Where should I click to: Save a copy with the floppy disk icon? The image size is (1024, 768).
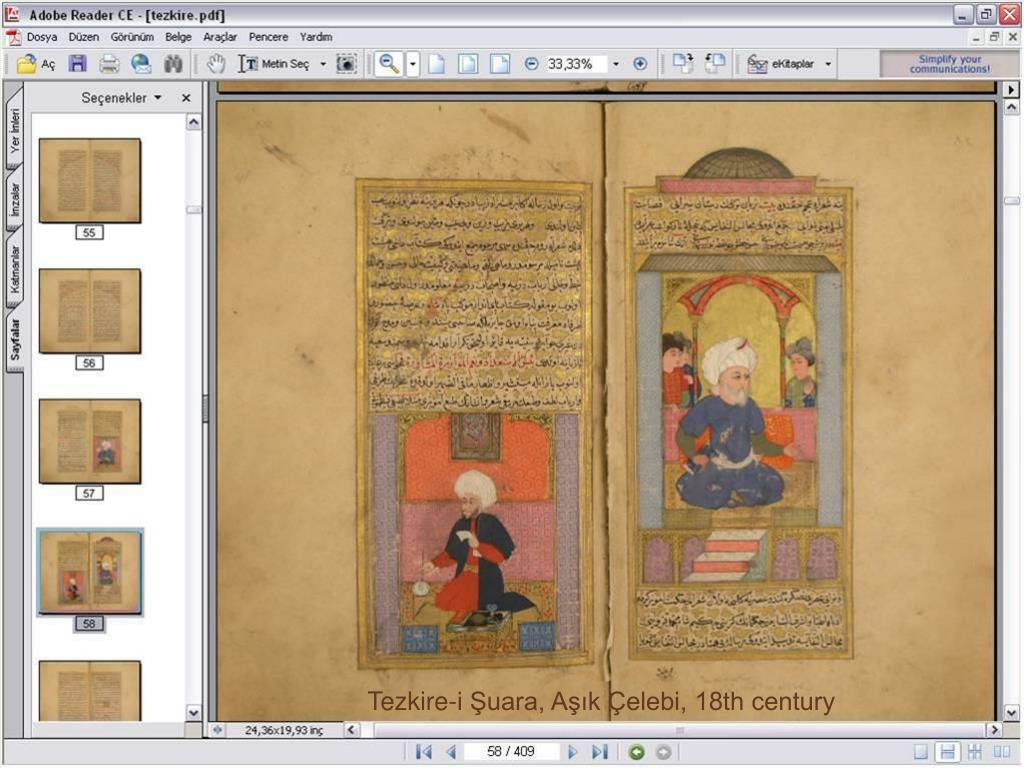point(78,64)
